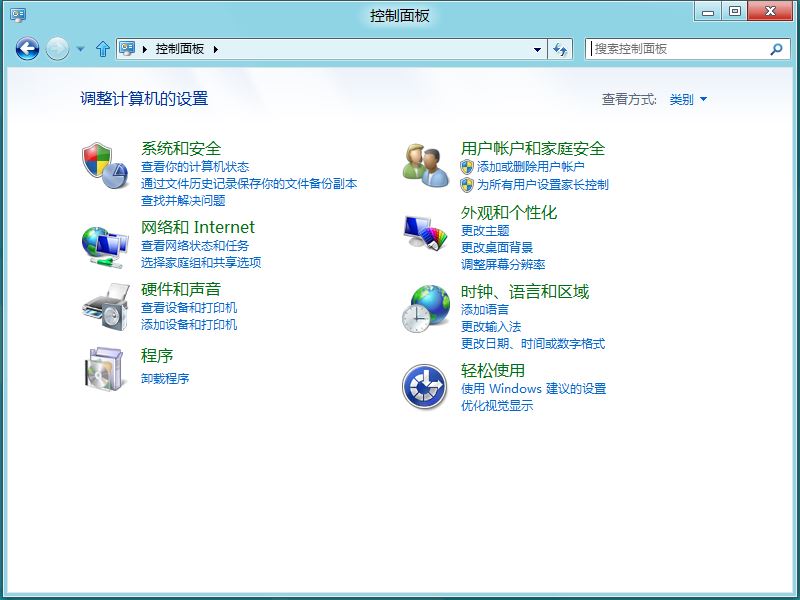Click the Back arrow button
Screen dimensions: 800x600
coord(27,49)
